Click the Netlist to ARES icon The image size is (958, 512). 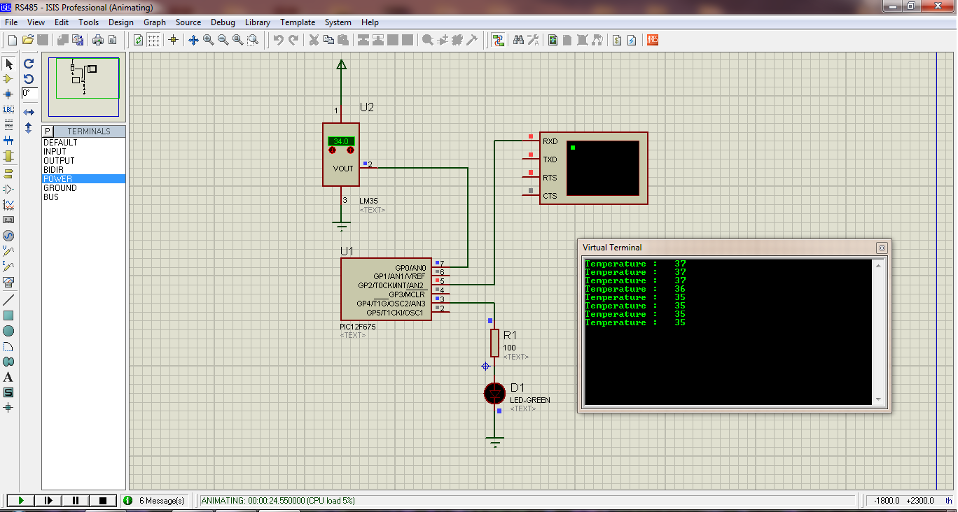click(x=653, y=40)
